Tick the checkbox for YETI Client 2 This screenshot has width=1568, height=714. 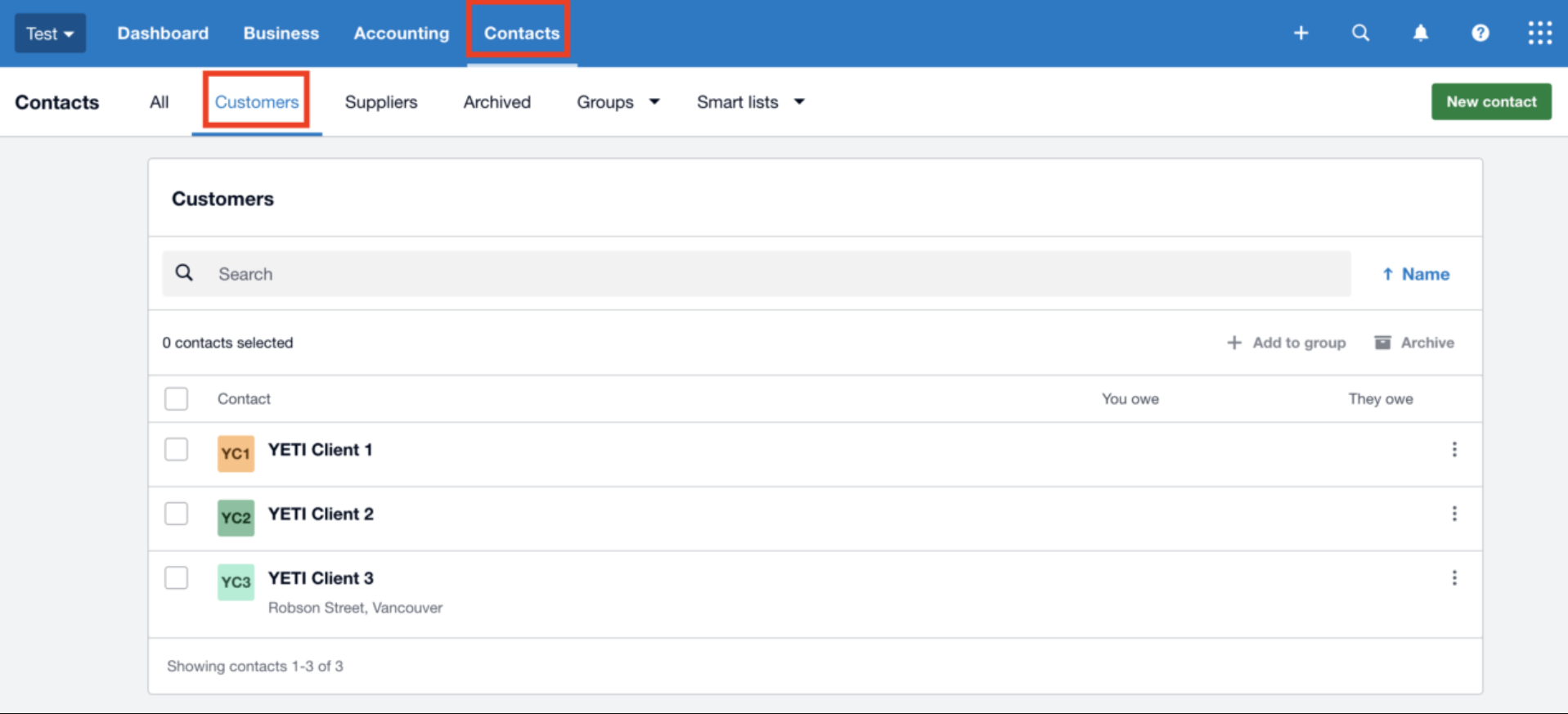pyautogui.click(x=176, y=514)
